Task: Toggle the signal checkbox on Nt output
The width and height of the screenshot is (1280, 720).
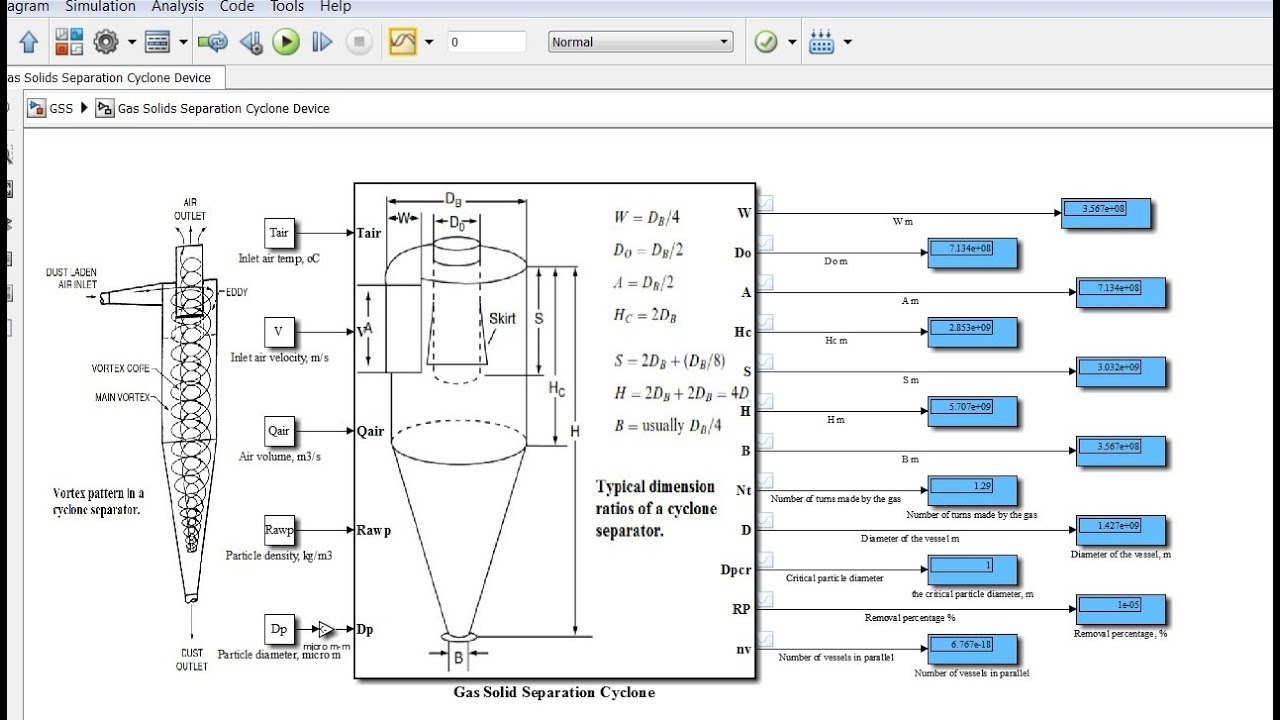Action: [x=766, y=481]
